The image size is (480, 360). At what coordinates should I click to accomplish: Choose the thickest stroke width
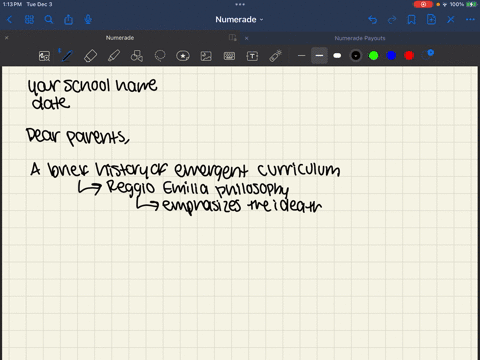[337, 56]
